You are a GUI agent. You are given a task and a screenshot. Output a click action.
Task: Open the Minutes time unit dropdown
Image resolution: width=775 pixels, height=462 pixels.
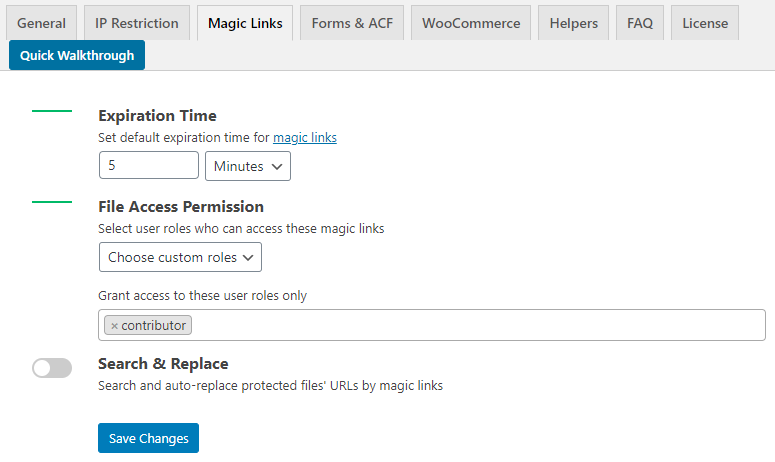coord(247,166)
